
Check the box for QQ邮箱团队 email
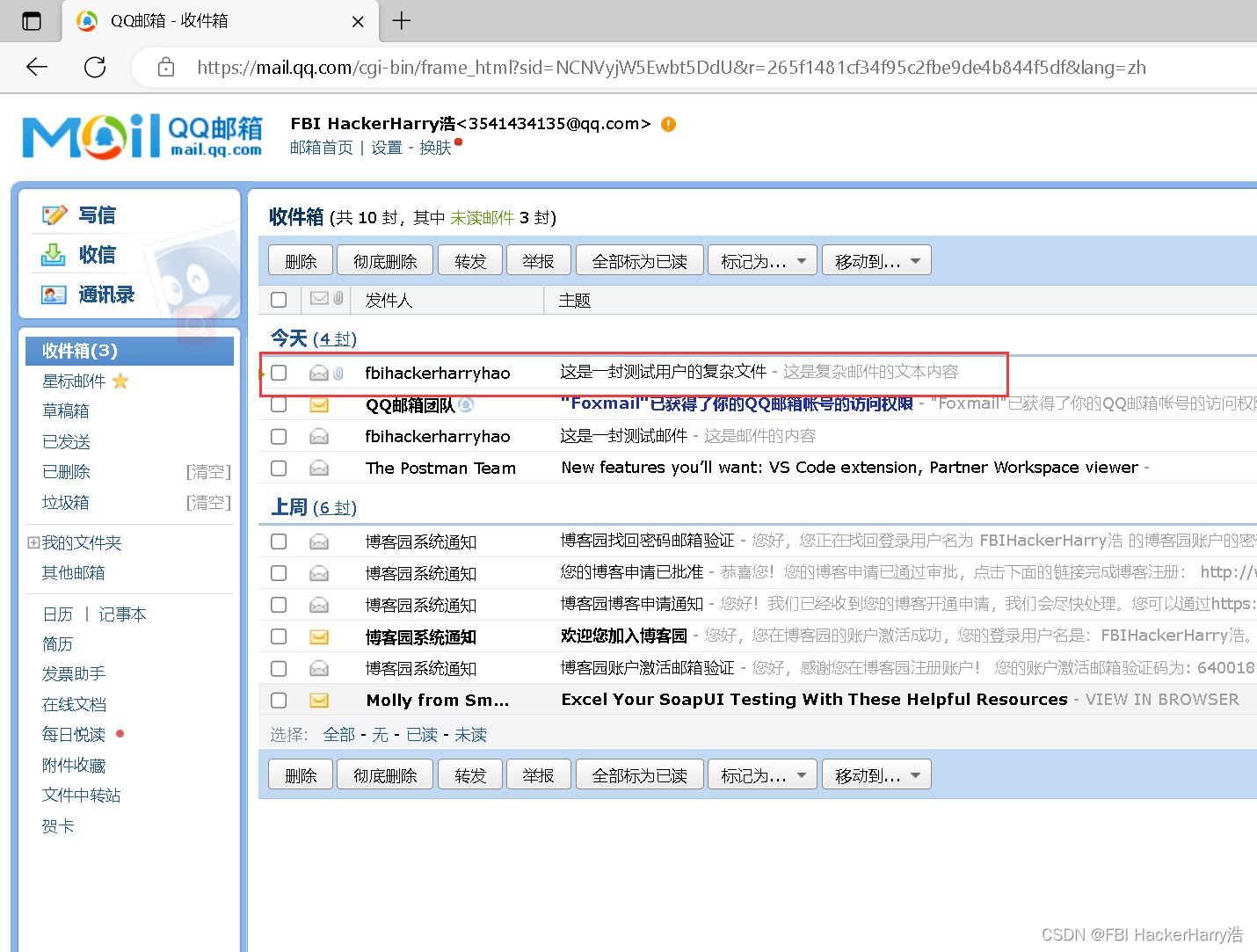tap(279, 404)
